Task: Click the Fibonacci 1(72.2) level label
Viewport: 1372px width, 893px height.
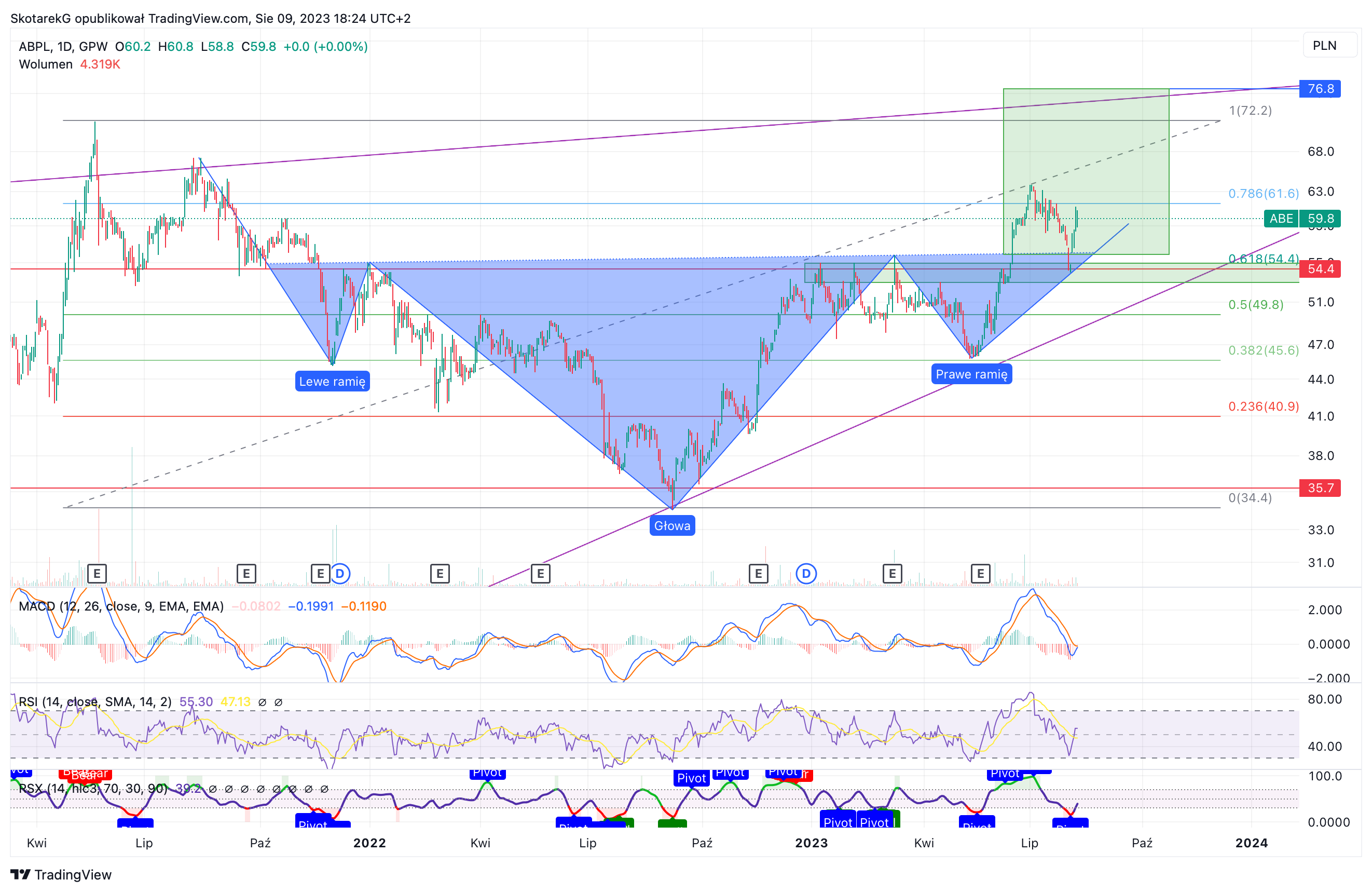Action: click(1250, 110)
